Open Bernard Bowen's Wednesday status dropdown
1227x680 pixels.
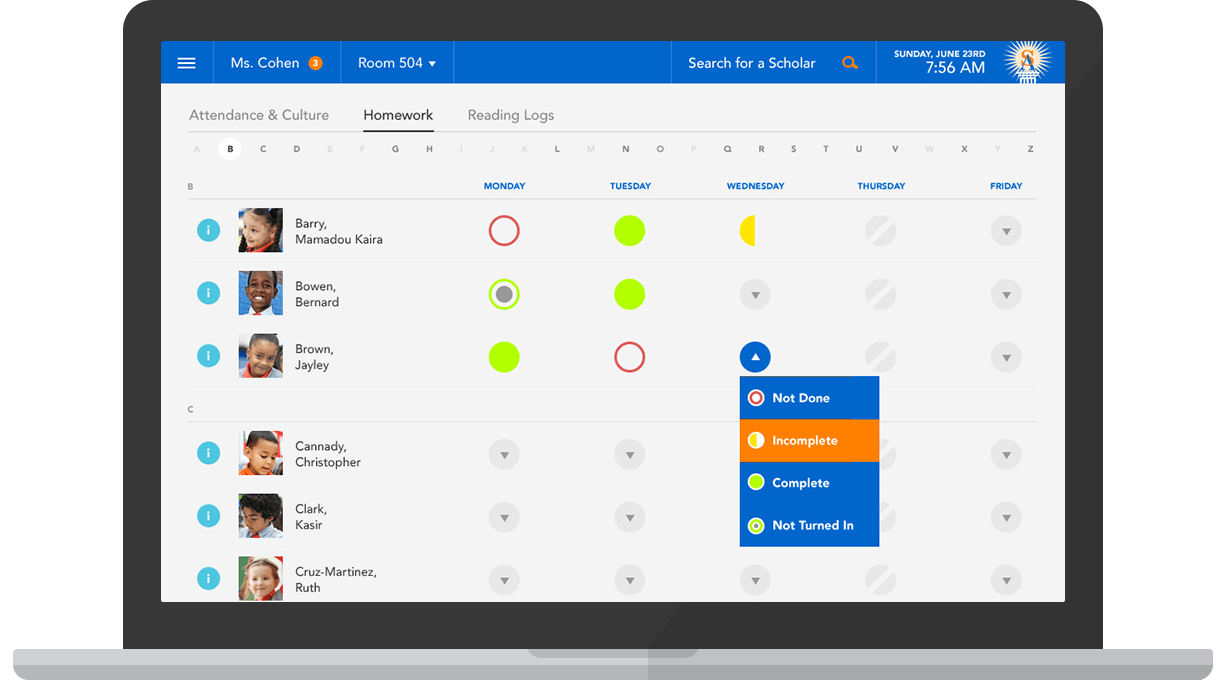pyautogui.click(x=755, y=295)
